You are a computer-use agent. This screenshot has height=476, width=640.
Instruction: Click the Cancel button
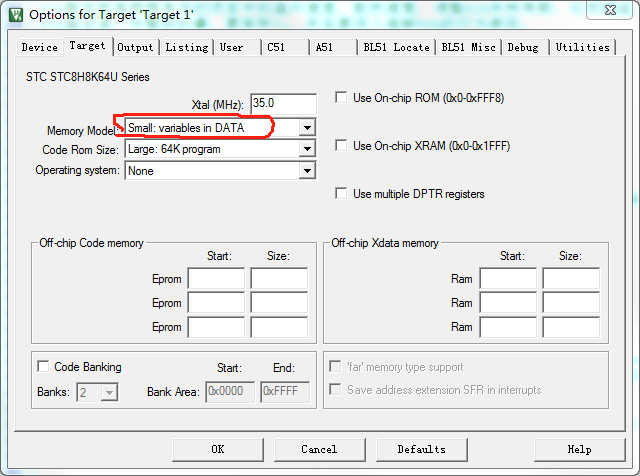(x=320, y=449)
